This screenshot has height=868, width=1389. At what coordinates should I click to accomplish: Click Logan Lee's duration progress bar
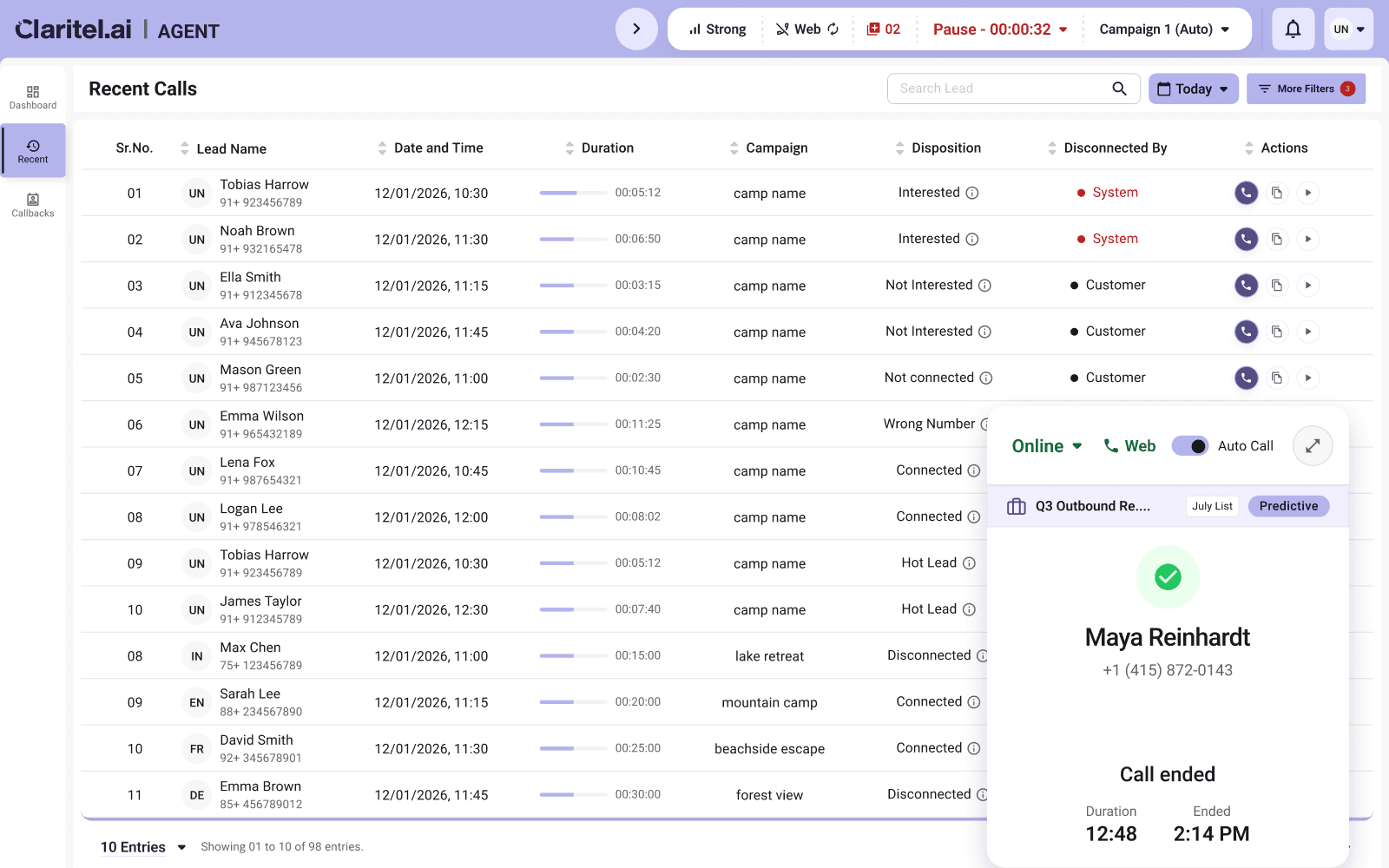pos(573,517)
